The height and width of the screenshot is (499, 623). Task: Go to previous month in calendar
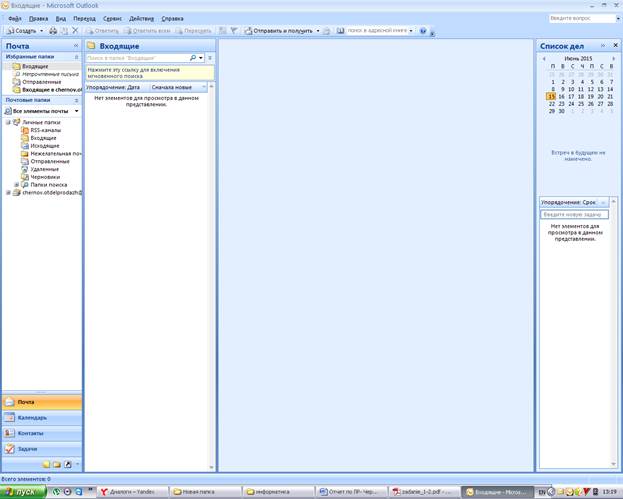pyautogui.click(x=544, y=59)
